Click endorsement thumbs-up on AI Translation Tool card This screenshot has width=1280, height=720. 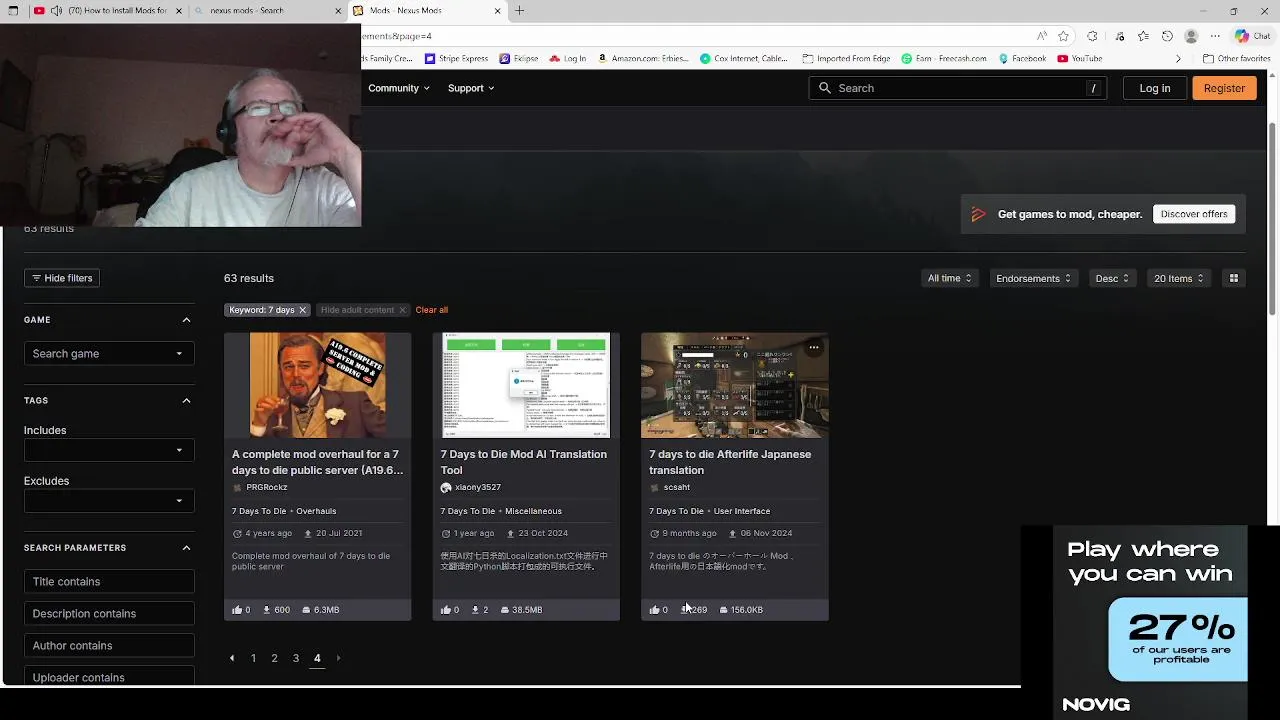[x=446, y=610]
